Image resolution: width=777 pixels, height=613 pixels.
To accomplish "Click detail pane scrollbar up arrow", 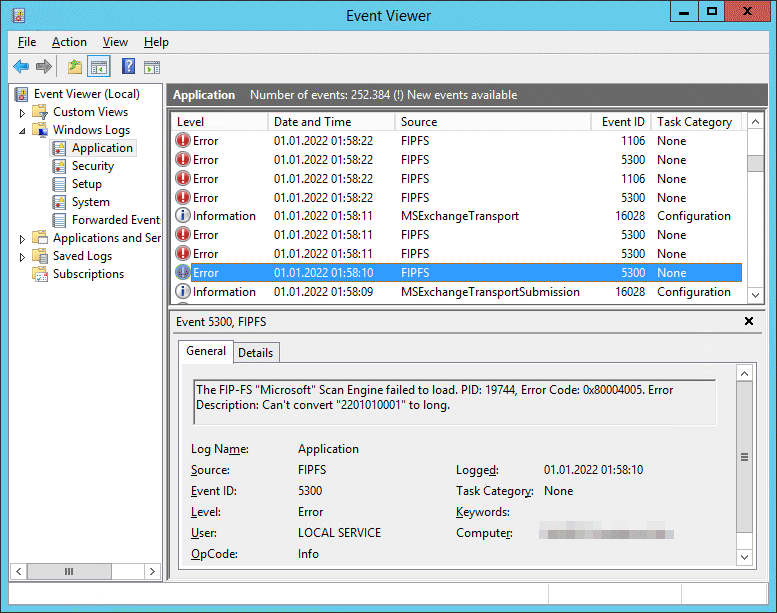I will 744,373.
